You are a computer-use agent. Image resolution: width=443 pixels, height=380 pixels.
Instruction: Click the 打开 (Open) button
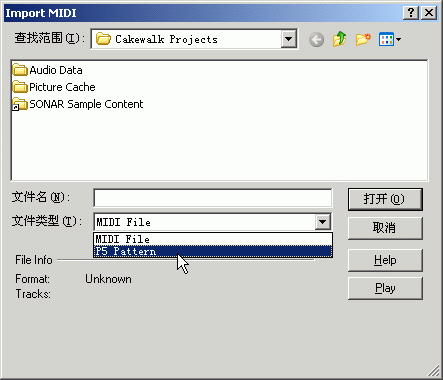click(385, 199)
